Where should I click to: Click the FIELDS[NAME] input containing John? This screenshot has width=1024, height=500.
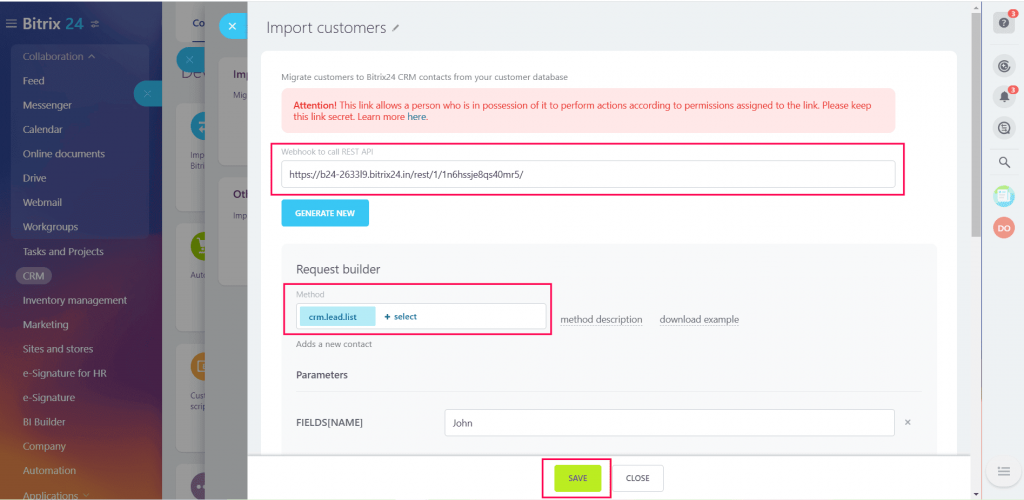pyautogui.click(x=669, y=423)
